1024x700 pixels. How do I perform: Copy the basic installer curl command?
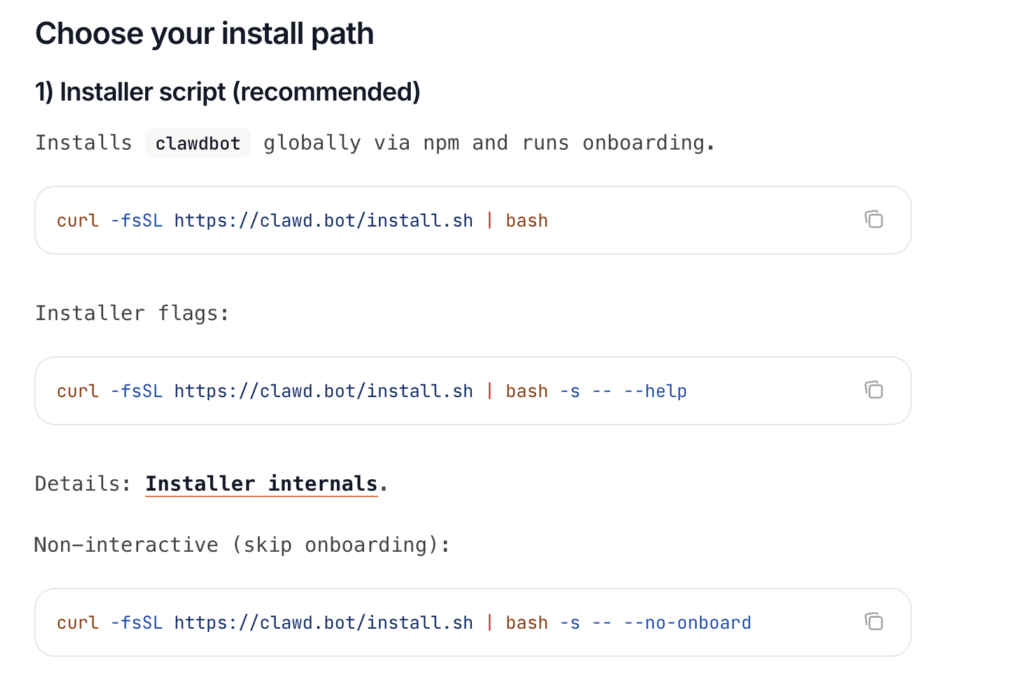874,219
